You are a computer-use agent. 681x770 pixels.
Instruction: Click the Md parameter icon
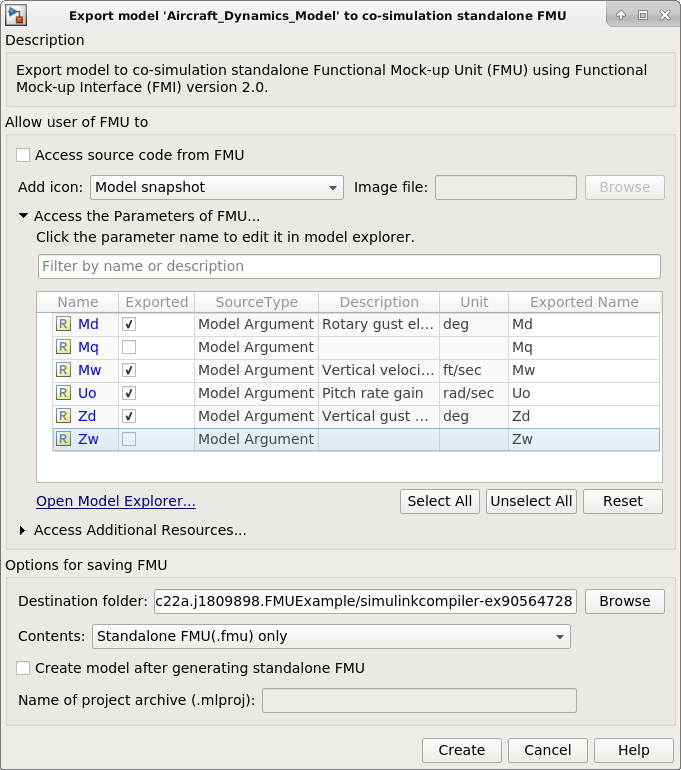(64, 324)
